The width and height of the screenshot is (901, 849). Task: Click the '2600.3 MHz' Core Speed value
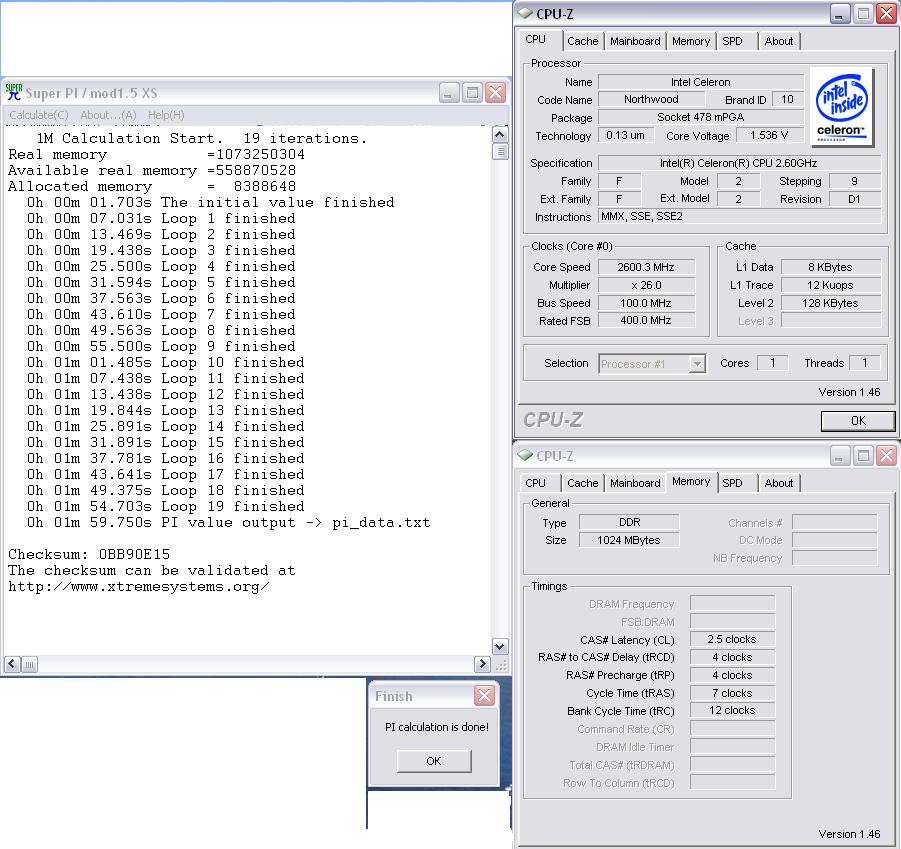point(646,267)
